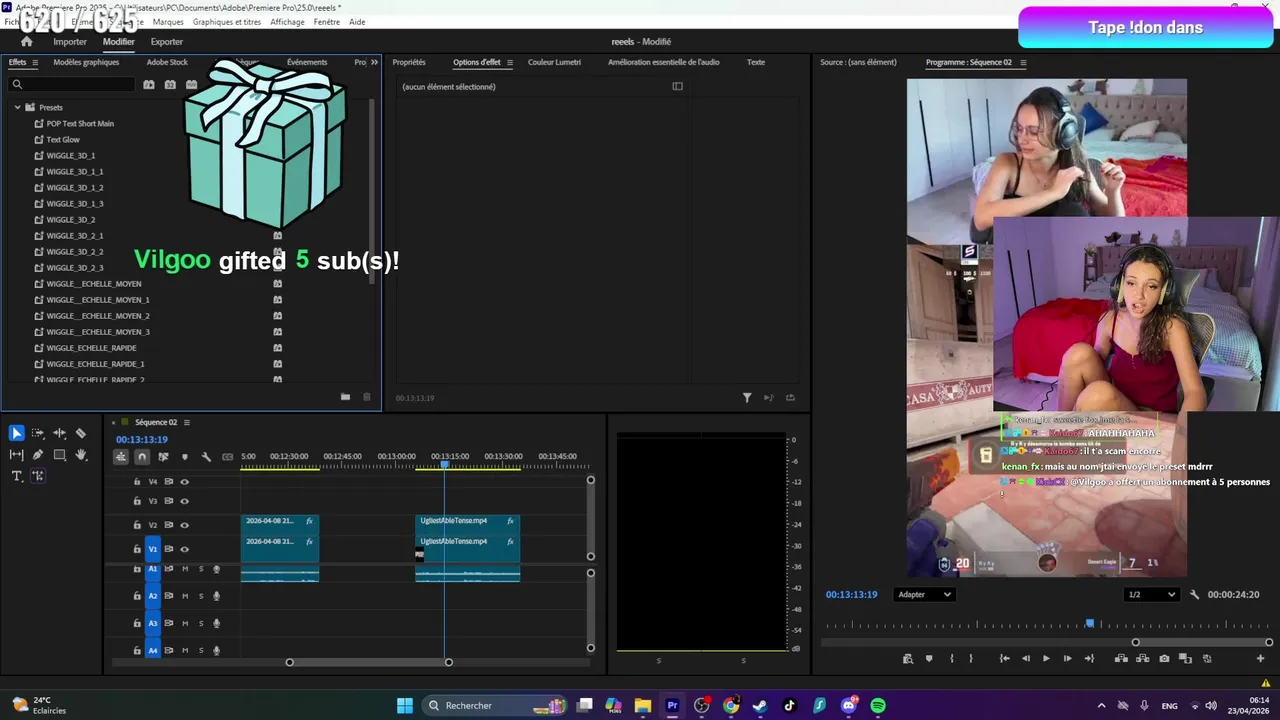Play sequence in Program monitor
The width and height of the screenshot is (1280, 720).
pos(1046,658)
